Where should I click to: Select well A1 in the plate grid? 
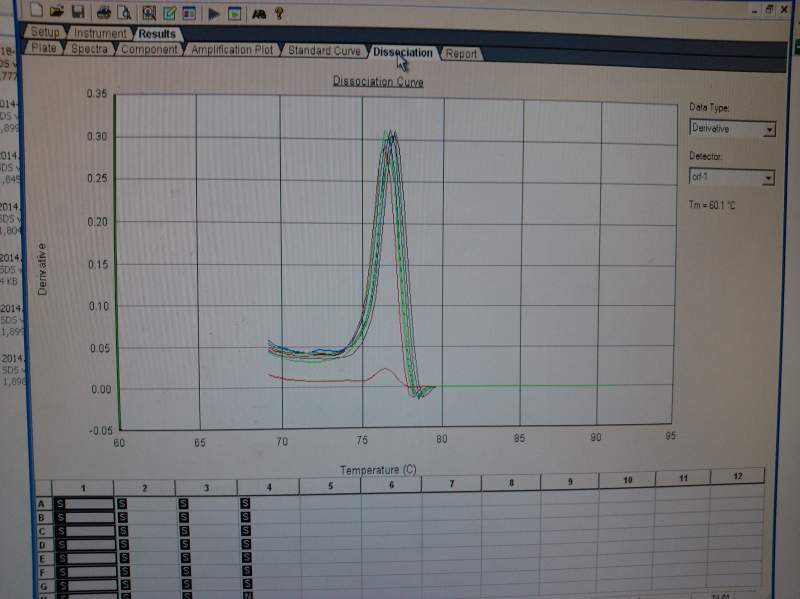click(x=84, y=504)
